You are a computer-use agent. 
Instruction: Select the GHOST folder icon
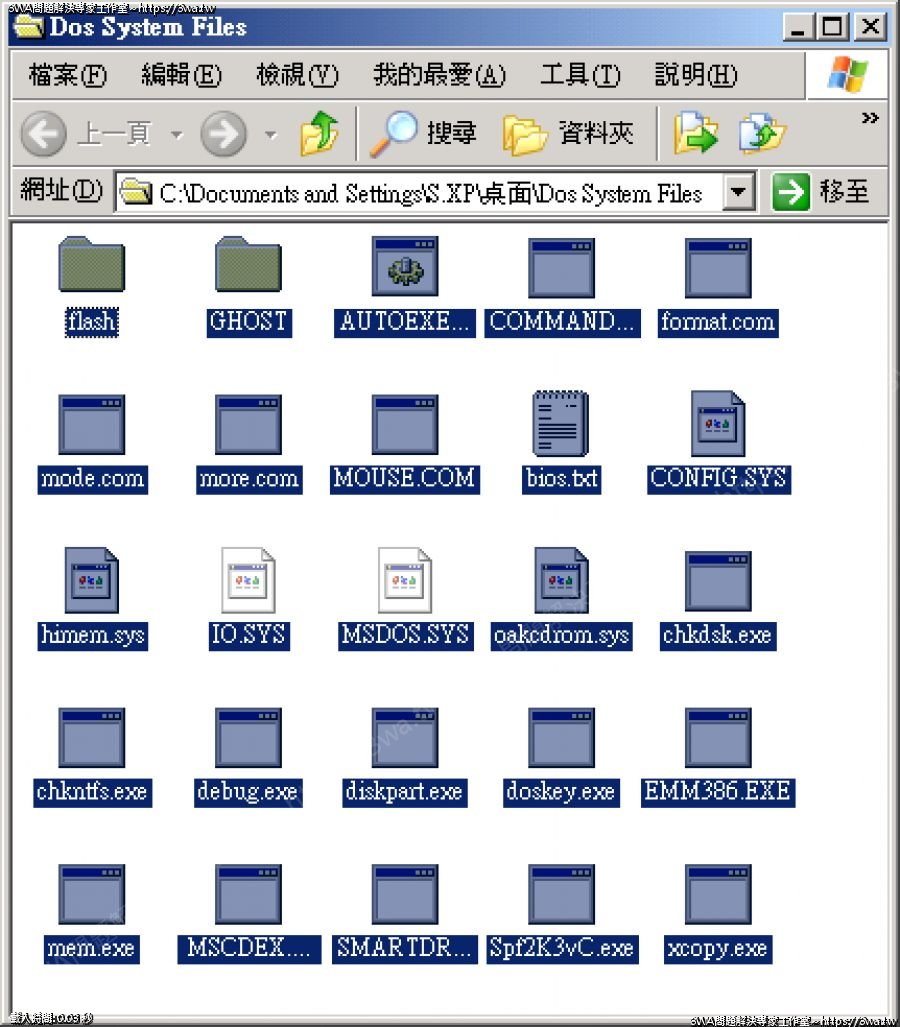tap(248, 266)
